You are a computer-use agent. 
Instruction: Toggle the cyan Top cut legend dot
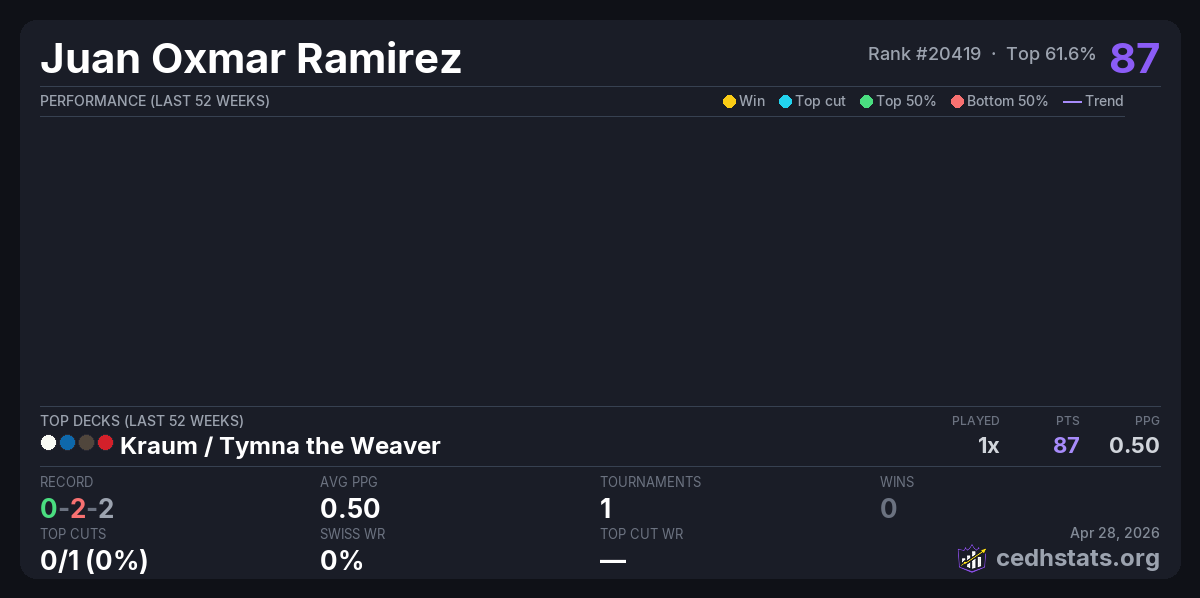785,101
